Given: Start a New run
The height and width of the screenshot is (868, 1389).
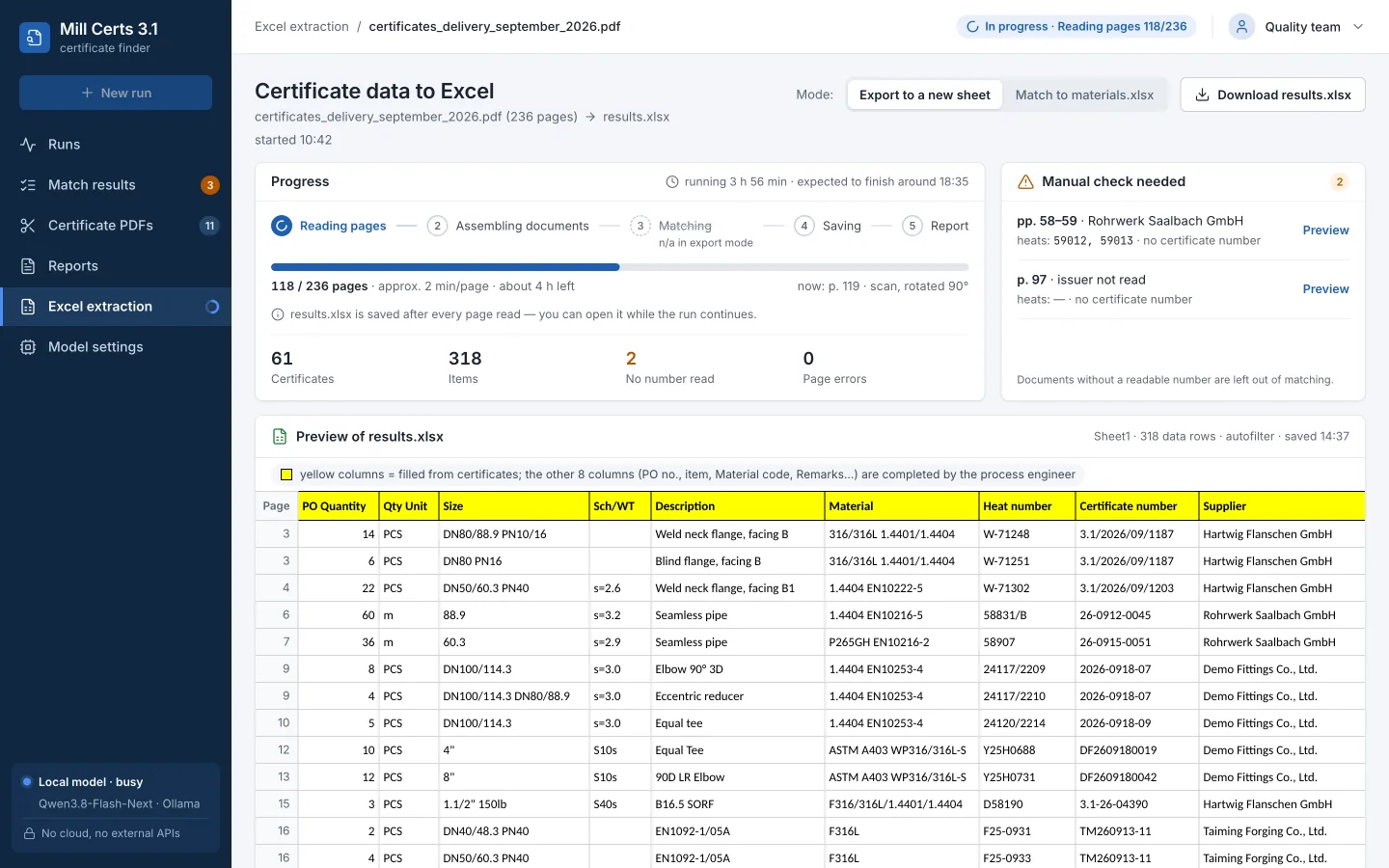Looking at the screenshot, I should pyautogui.click(x=116, y=93).
